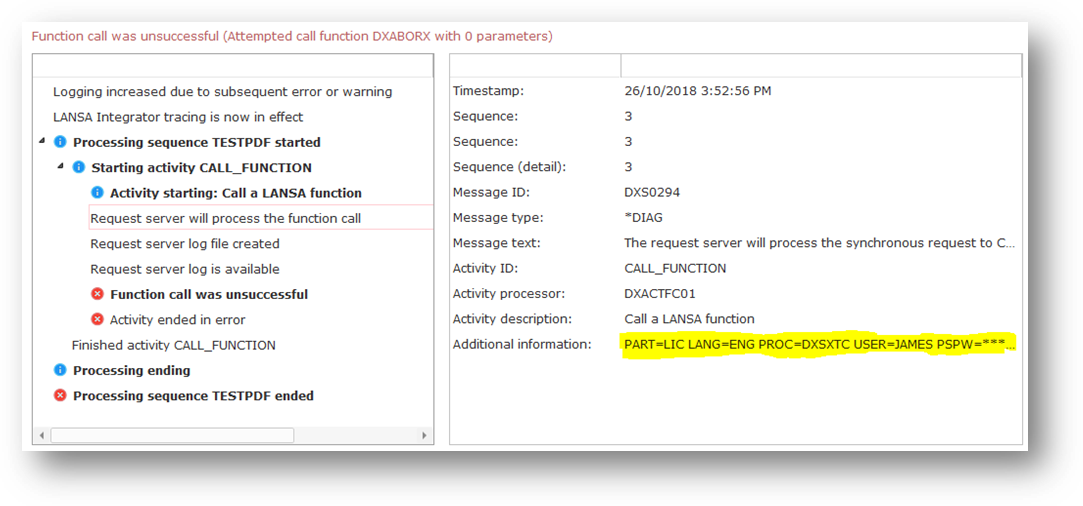Click error icon beside Processing sequence TESTPDF ended

(x=60, y=396)
